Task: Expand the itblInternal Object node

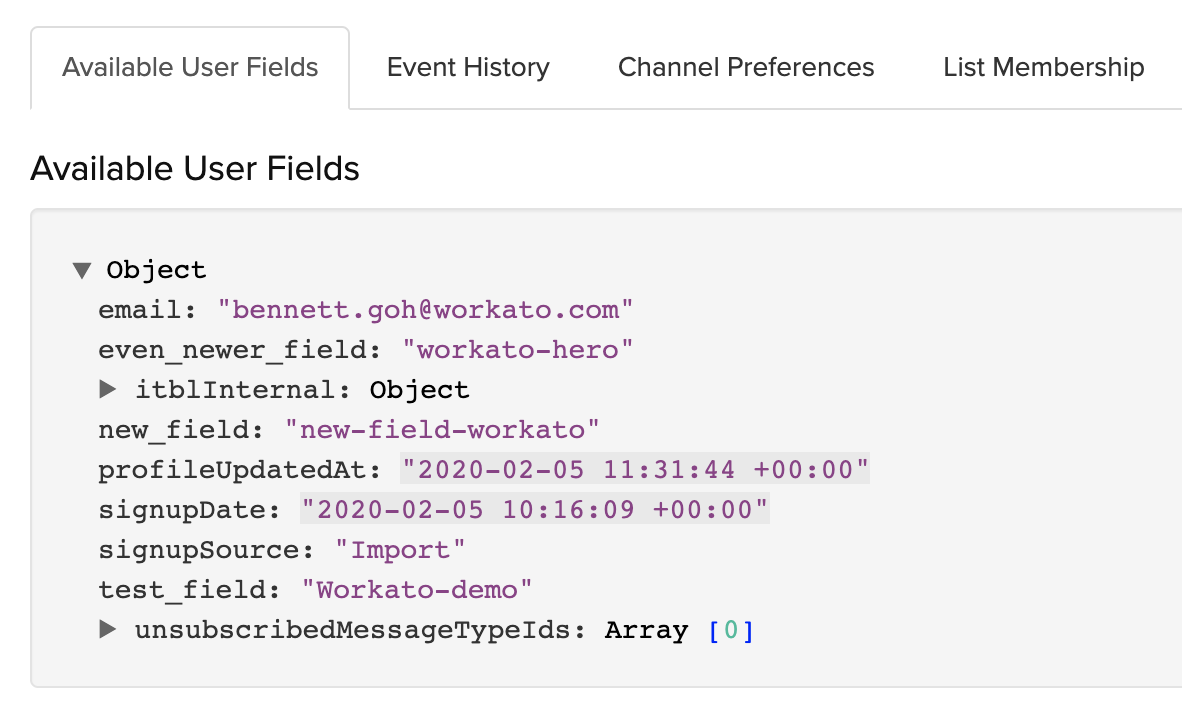Action: 107,389
